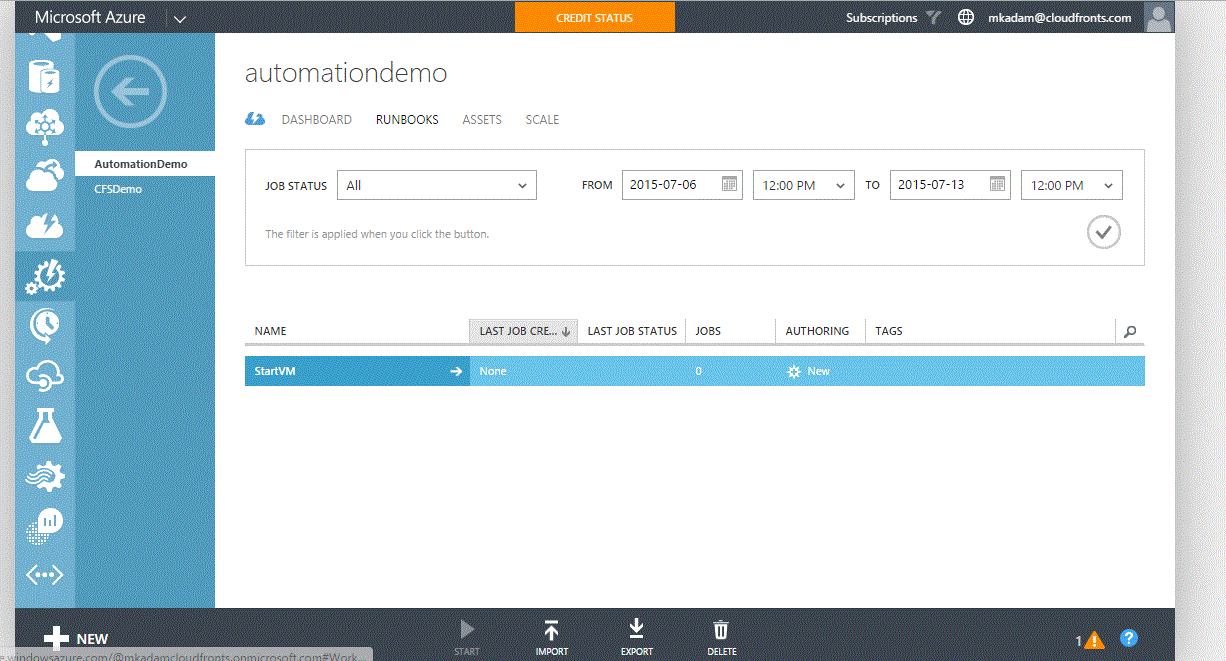The height and width of the screenshot is (661, 1226).
Task: Select the StartVM runbook name
Action: point(275,371)
